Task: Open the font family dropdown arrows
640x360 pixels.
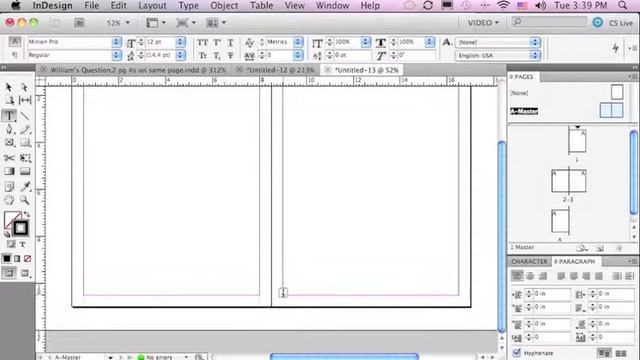Action: (116, 42)
